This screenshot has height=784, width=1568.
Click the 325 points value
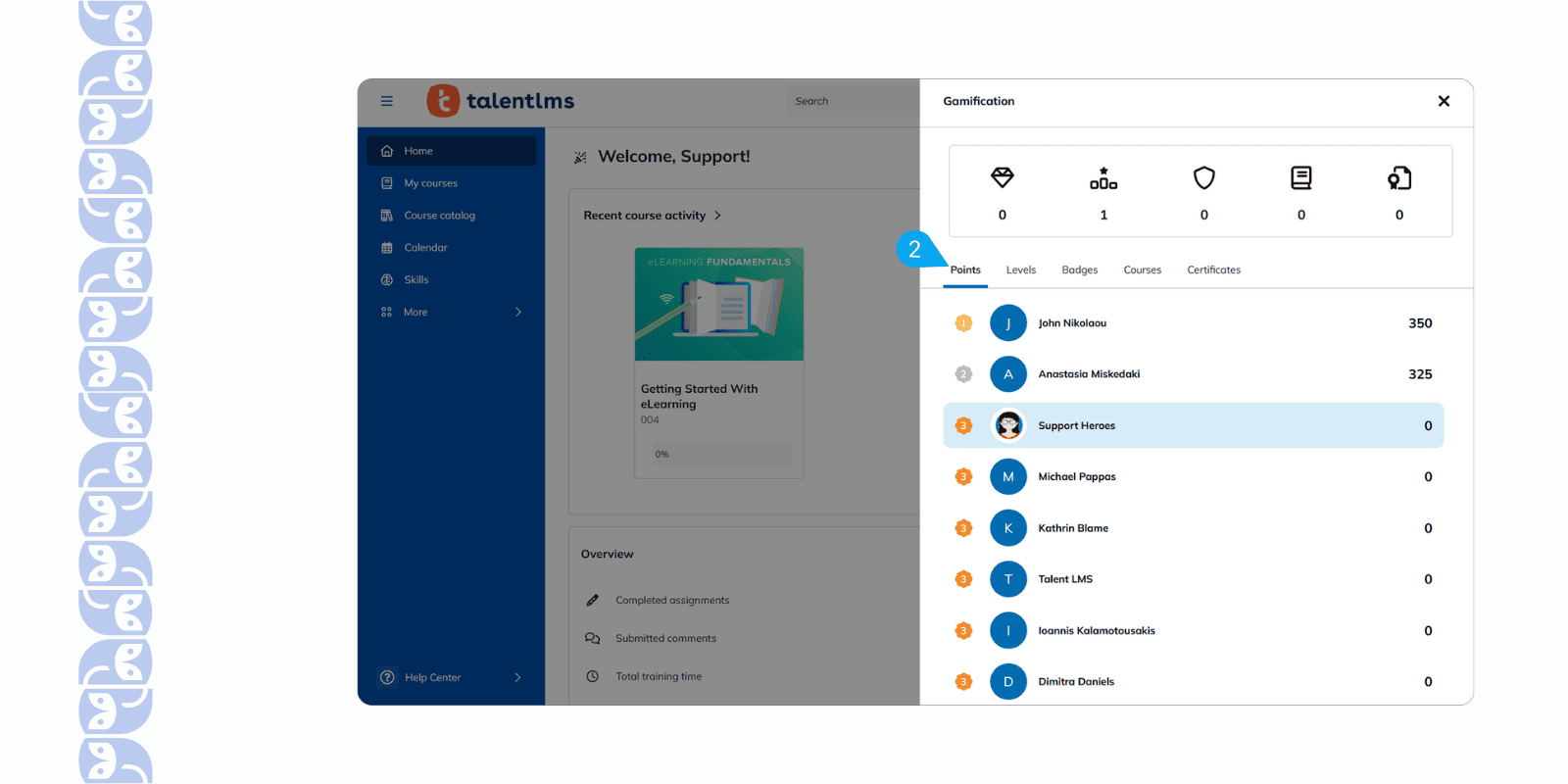tap(1420, 374)
